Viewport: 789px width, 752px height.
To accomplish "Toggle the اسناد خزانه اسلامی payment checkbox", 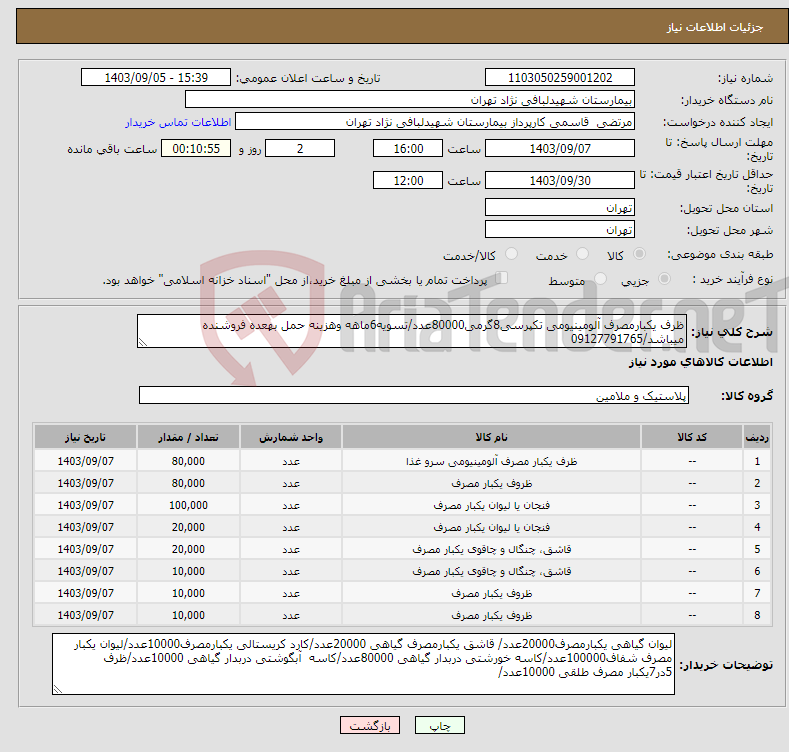I will point(502,277).
